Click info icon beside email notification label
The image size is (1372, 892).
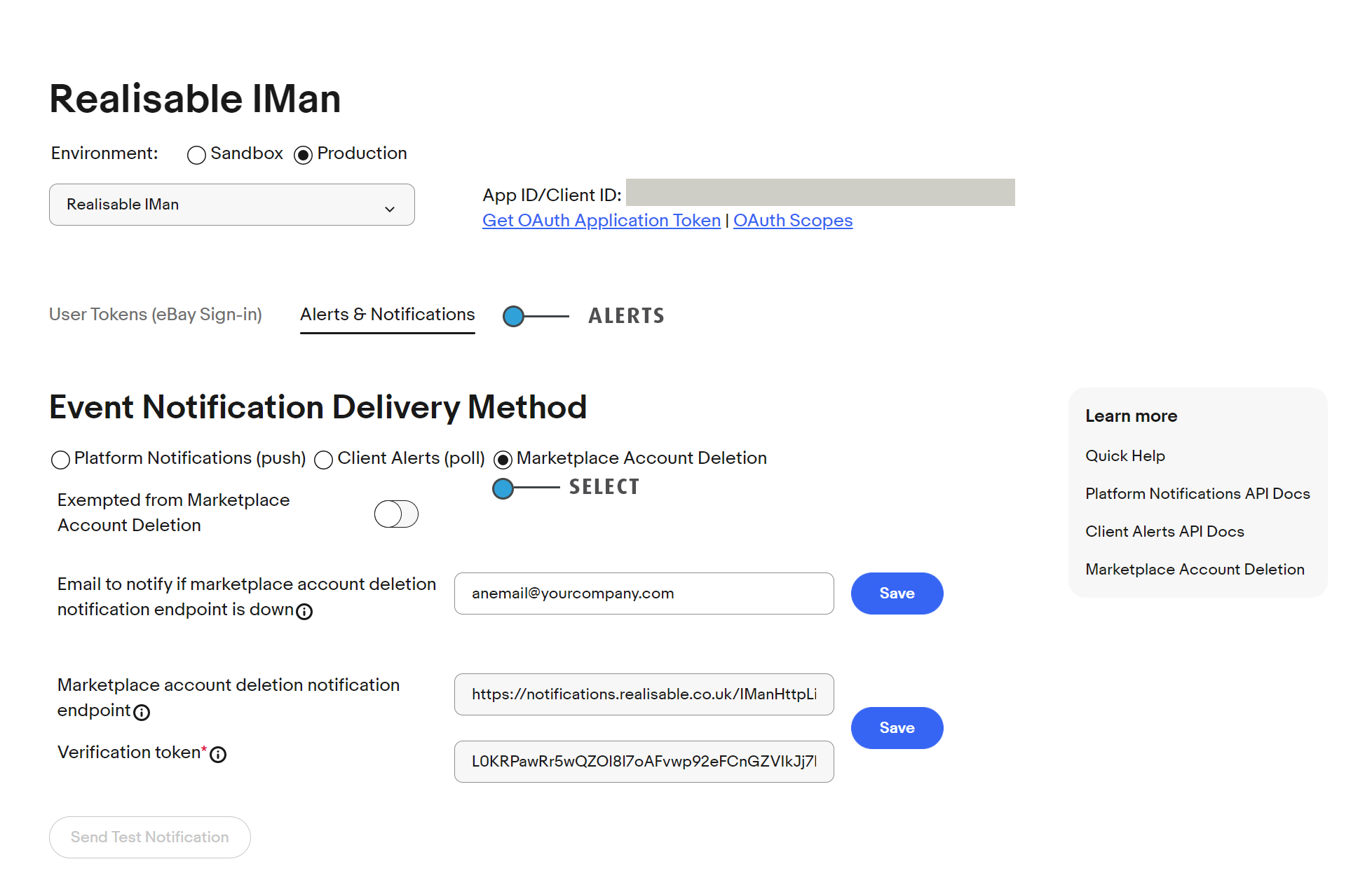[x=304, y=612]
